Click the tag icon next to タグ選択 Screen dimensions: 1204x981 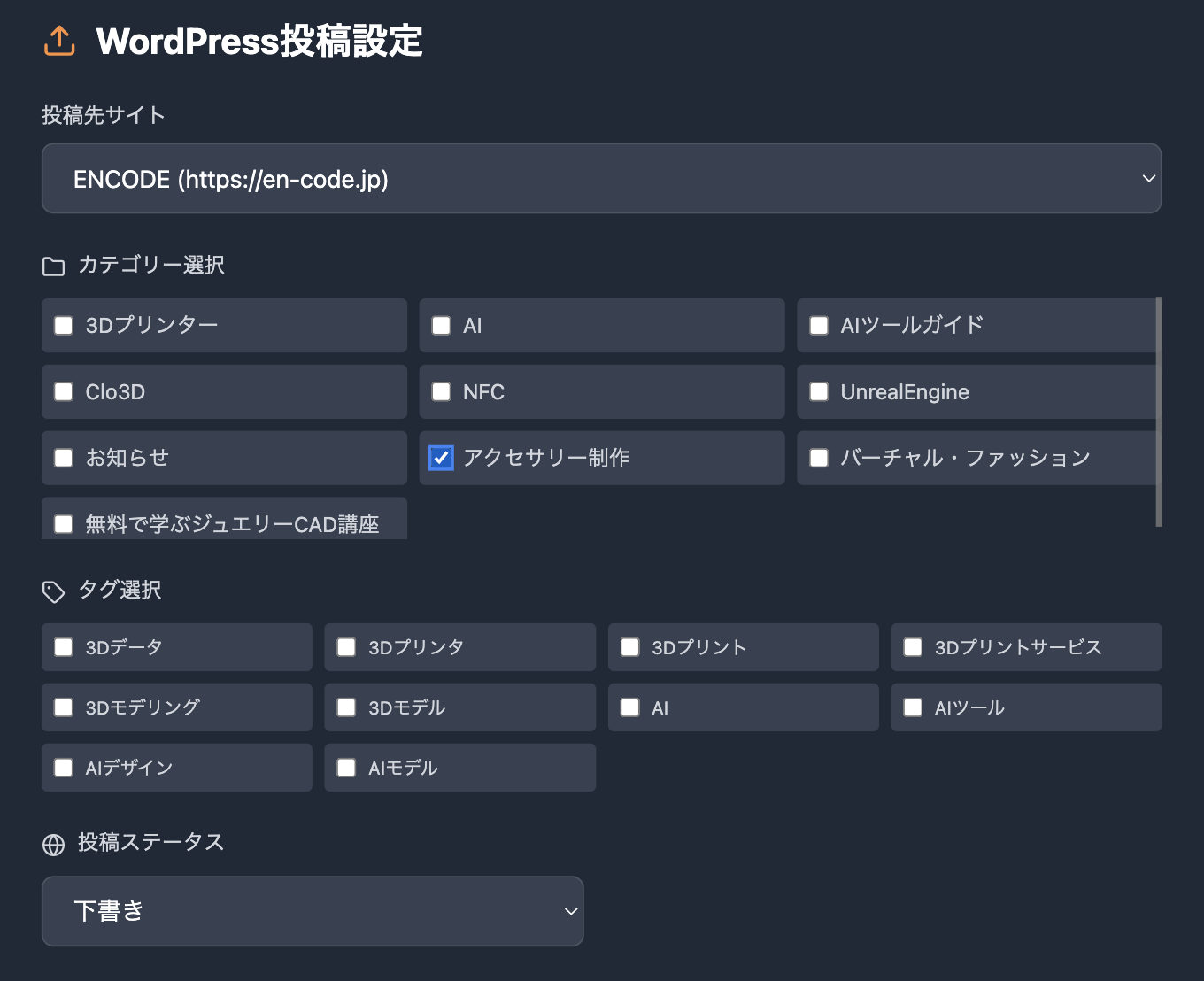coord(53,591)
